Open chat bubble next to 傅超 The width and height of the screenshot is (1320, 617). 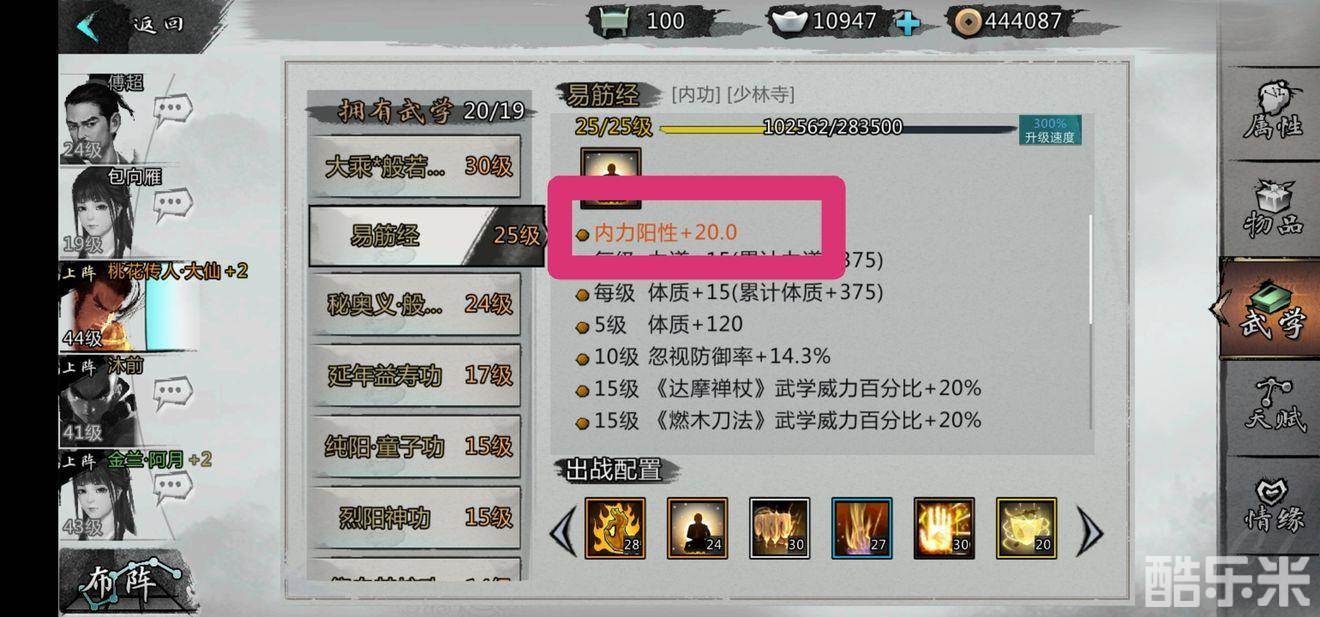pos(173,109)
